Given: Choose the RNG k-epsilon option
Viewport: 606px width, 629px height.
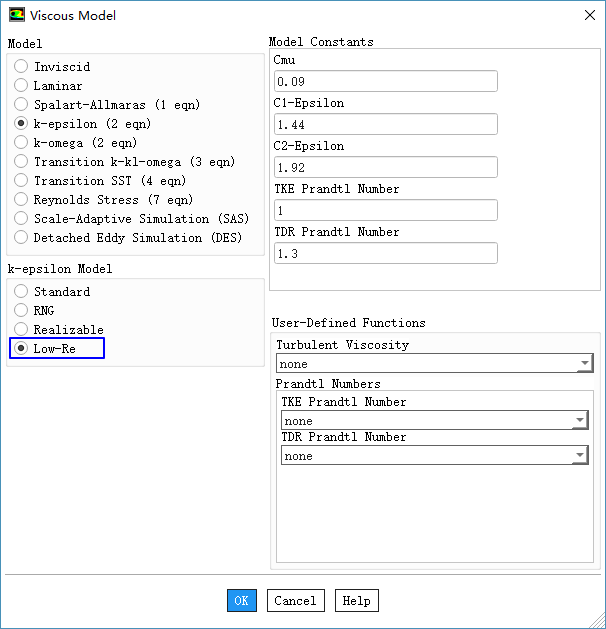Looking at the screenshot, I should (x=21, y=311).
